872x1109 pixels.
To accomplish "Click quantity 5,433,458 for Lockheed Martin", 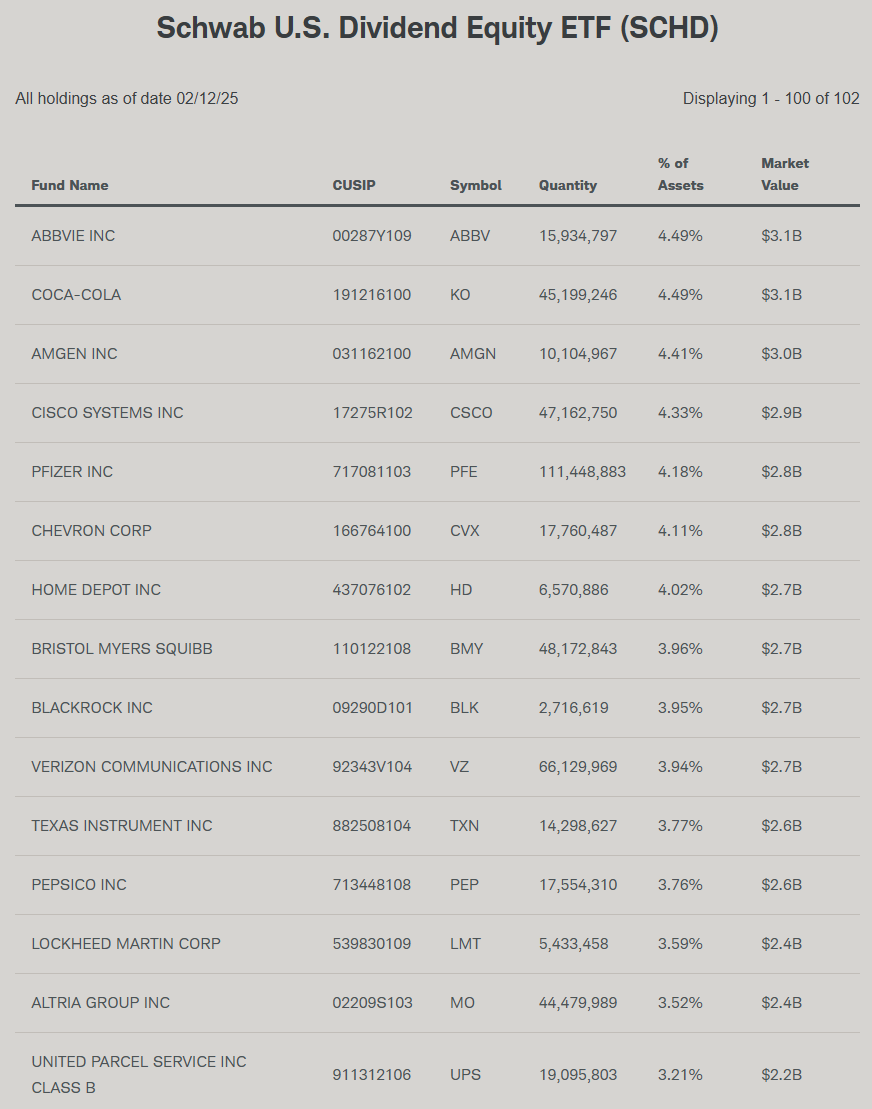I will click(x=574, y=943).
